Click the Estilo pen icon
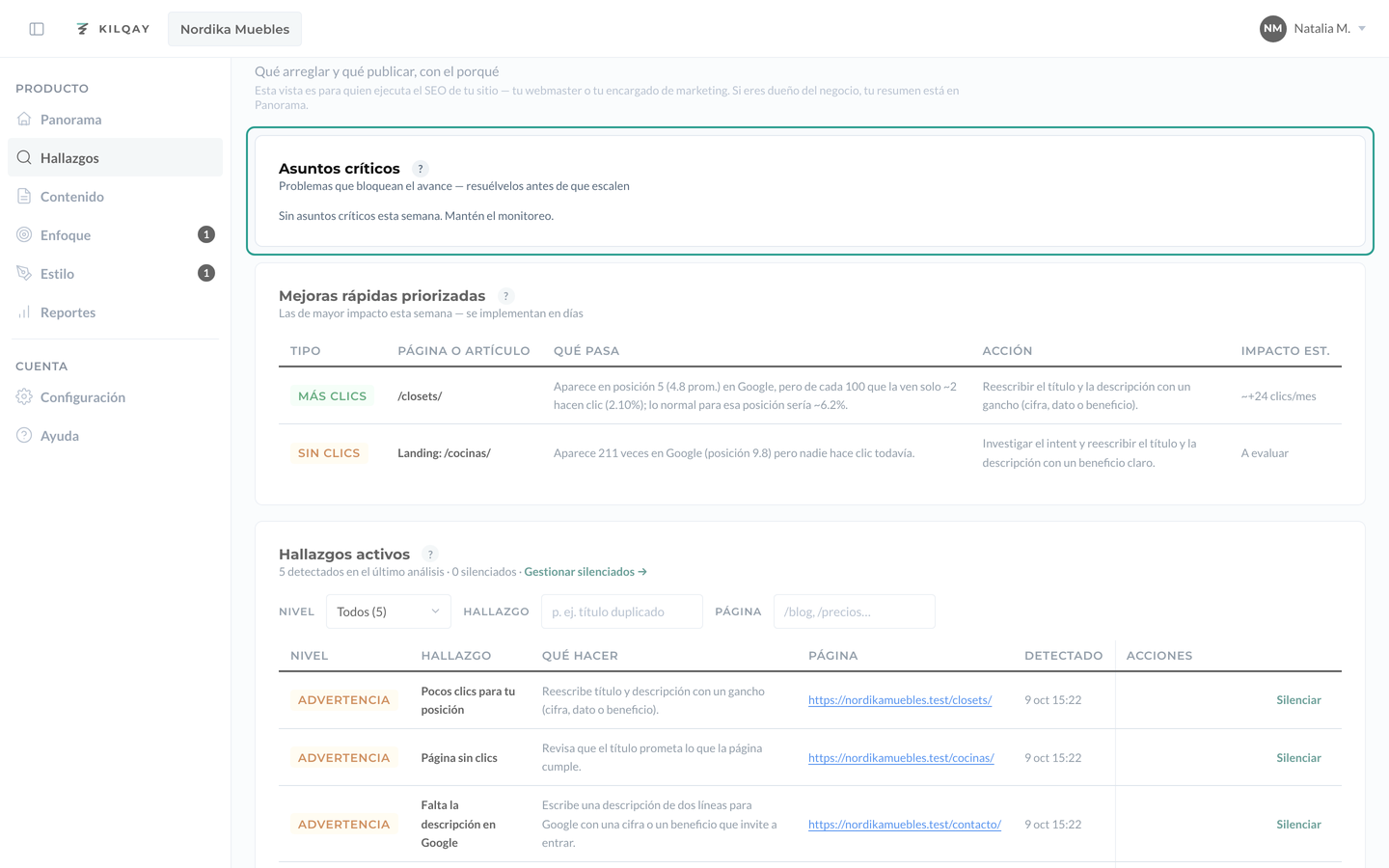Image resolution: width=1389 pixels, height=868 pixels. coord(24,273)
